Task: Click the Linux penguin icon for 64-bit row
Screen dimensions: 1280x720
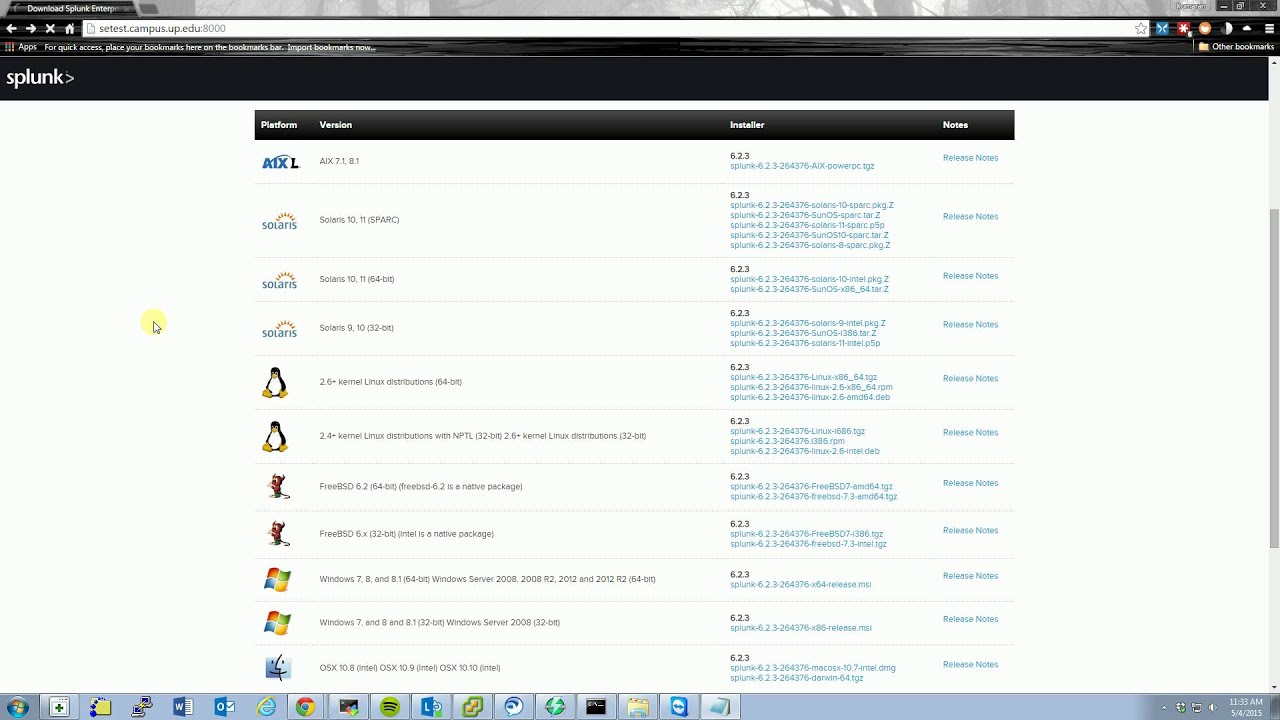Action: click(275, 382)
